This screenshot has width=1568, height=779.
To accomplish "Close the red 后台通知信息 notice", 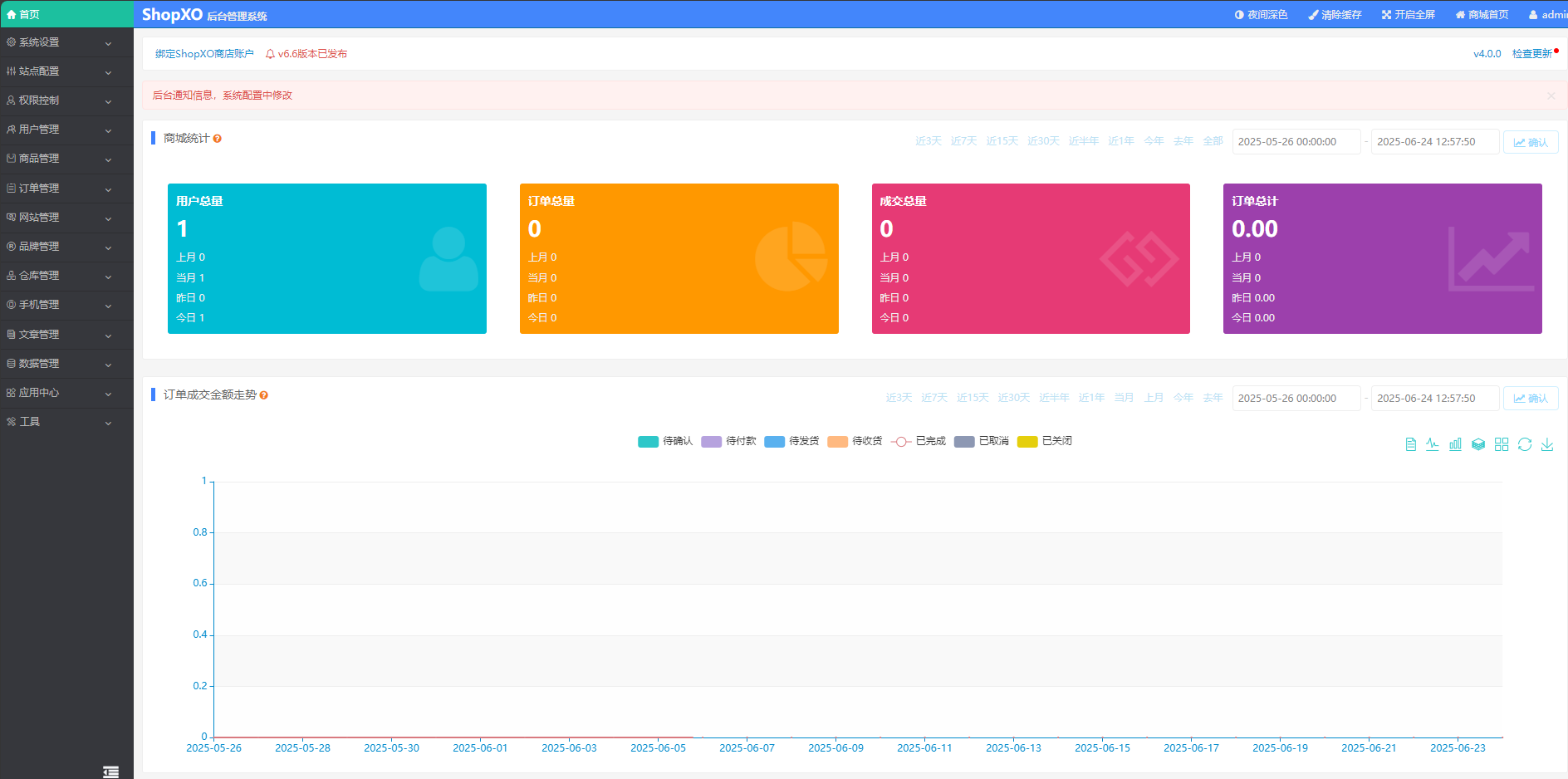I will 1551,96.
